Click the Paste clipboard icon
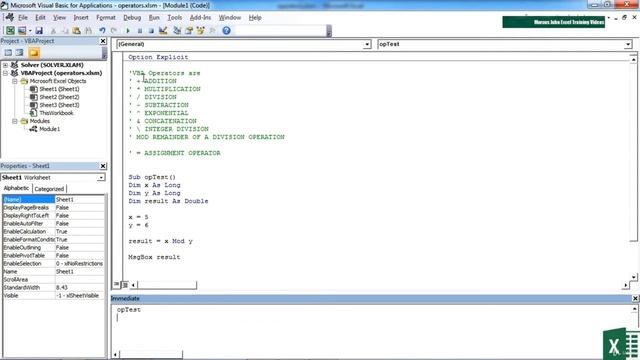The image size is (640, 360). [76, 31]
